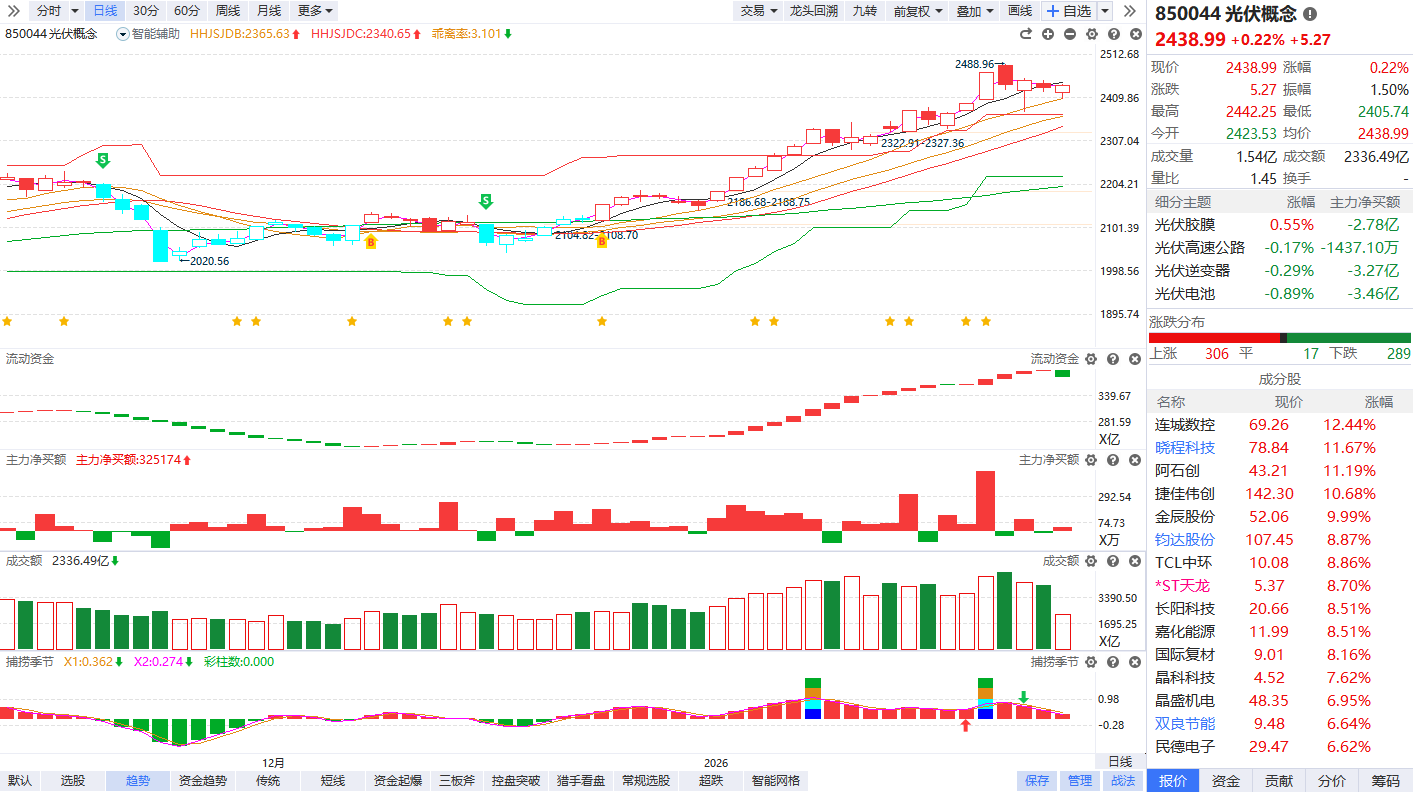Click help icon for 主力净买额 panel
The height and width of the screenshot is (792, 1413).
1113,460
